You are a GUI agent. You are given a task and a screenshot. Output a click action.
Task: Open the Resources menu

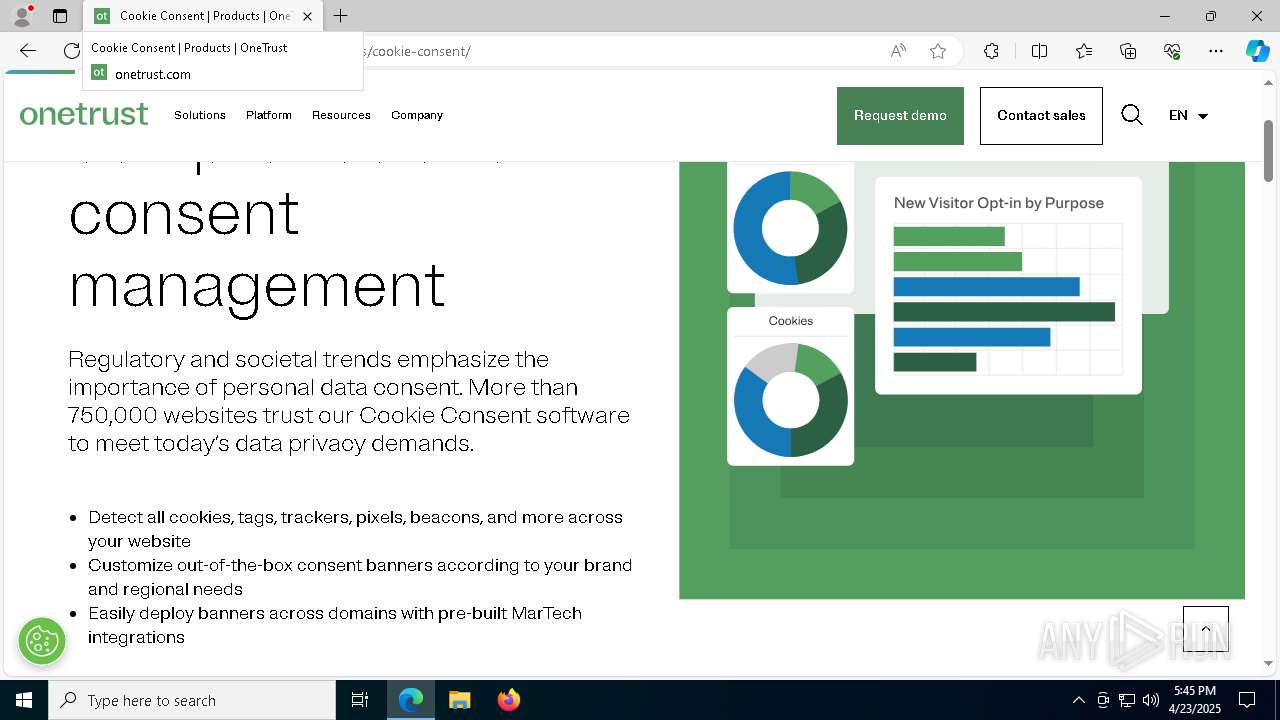click(341, 115)
